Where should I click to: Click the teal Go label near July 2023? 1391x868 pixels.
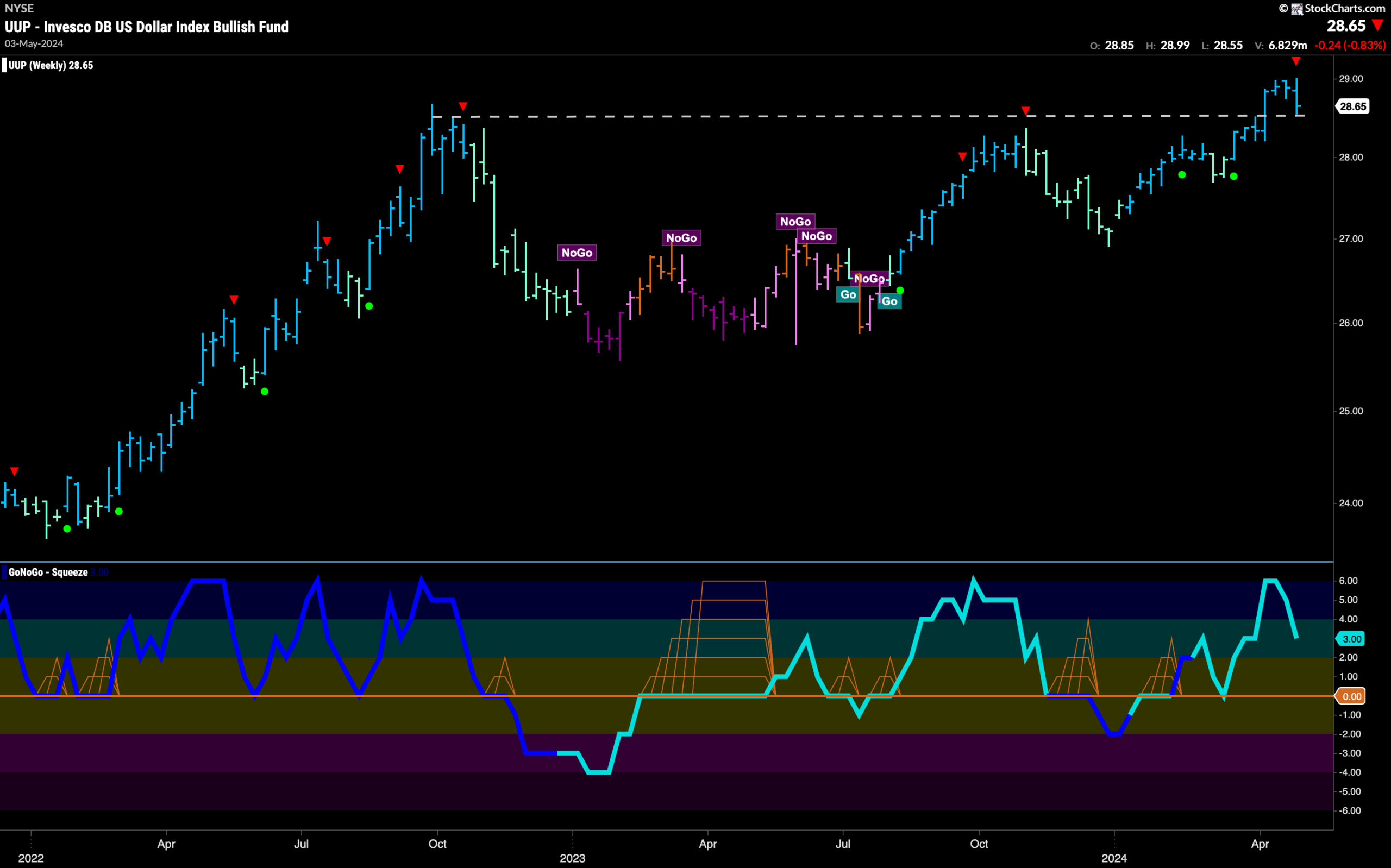[x=848, y=294]
